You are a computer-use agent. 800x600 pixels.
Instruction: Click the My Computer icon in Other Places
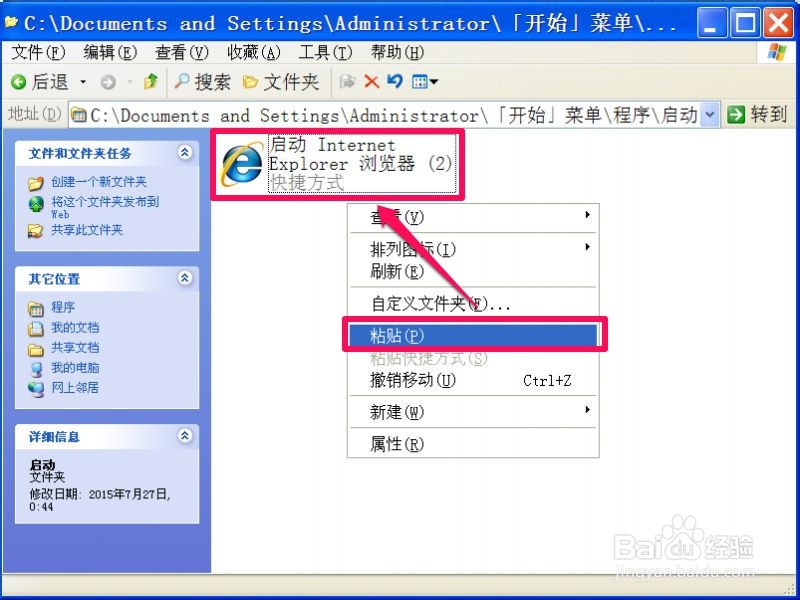pos(36,368)
